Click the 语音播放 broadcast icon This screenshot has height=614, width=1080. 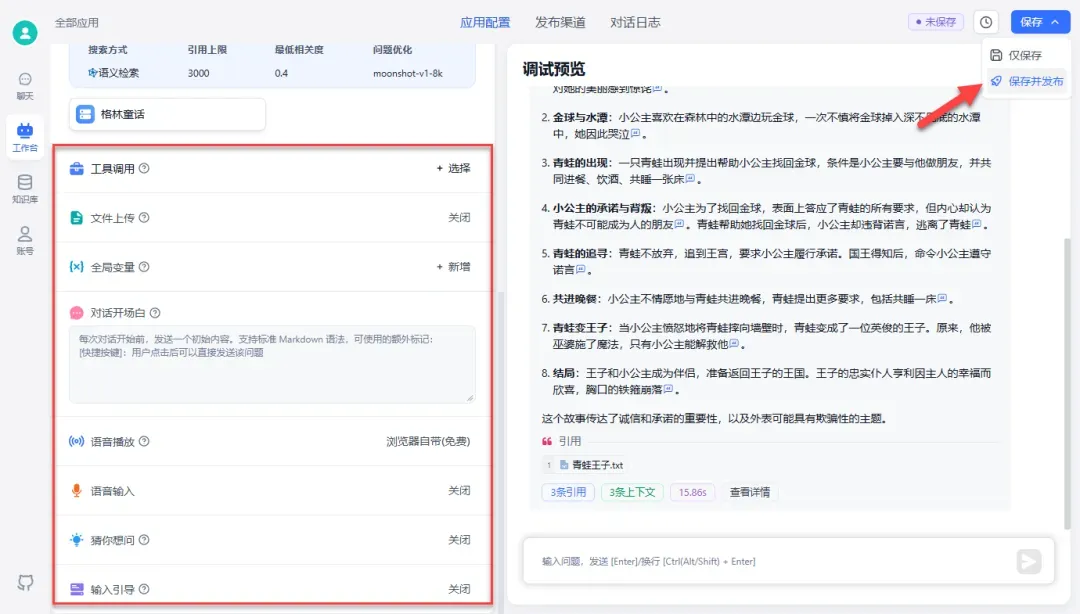(x=76, y=441)
